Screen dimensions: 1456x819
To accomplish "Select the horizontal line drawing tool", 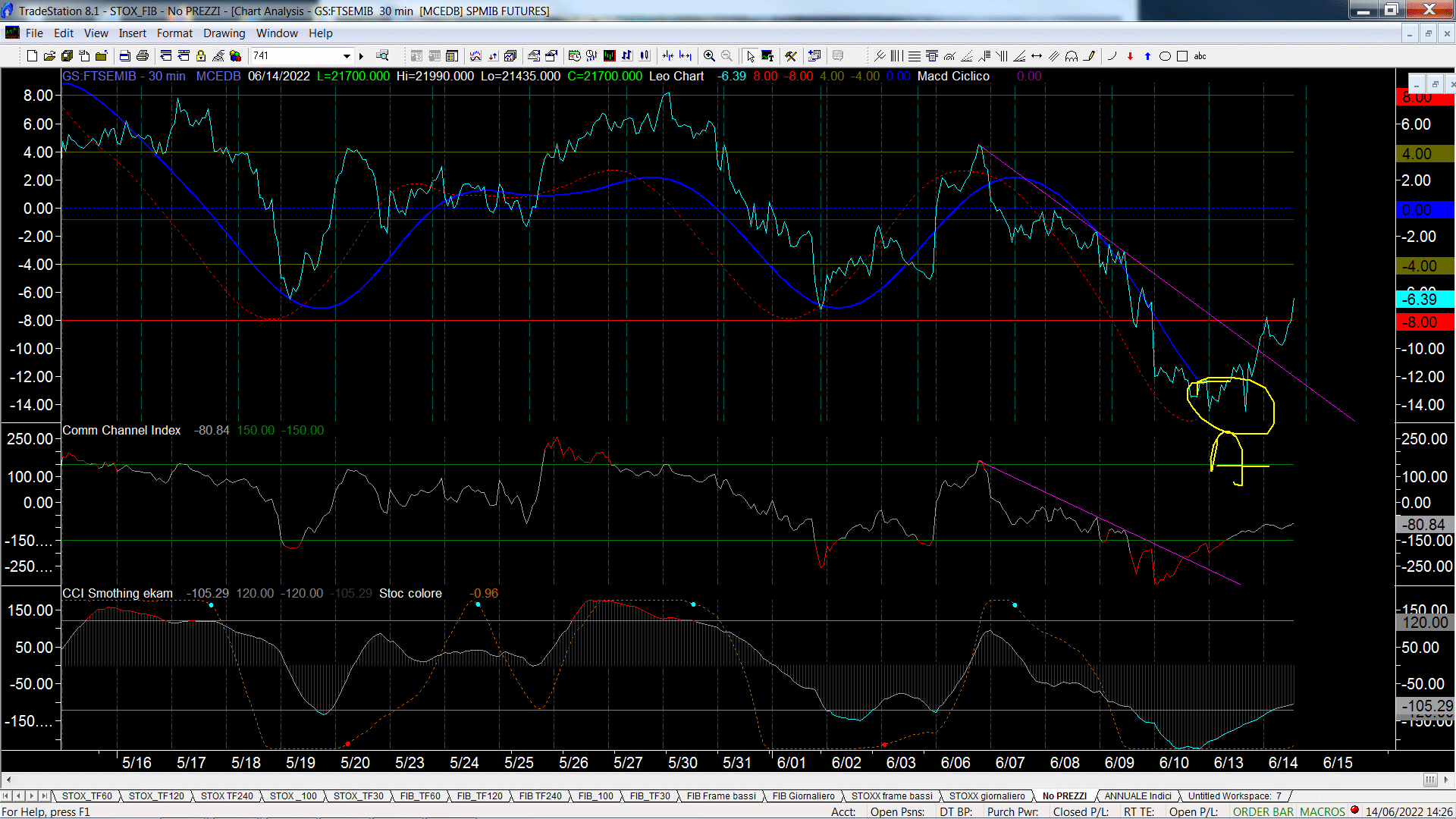I will tap(915, 56).
